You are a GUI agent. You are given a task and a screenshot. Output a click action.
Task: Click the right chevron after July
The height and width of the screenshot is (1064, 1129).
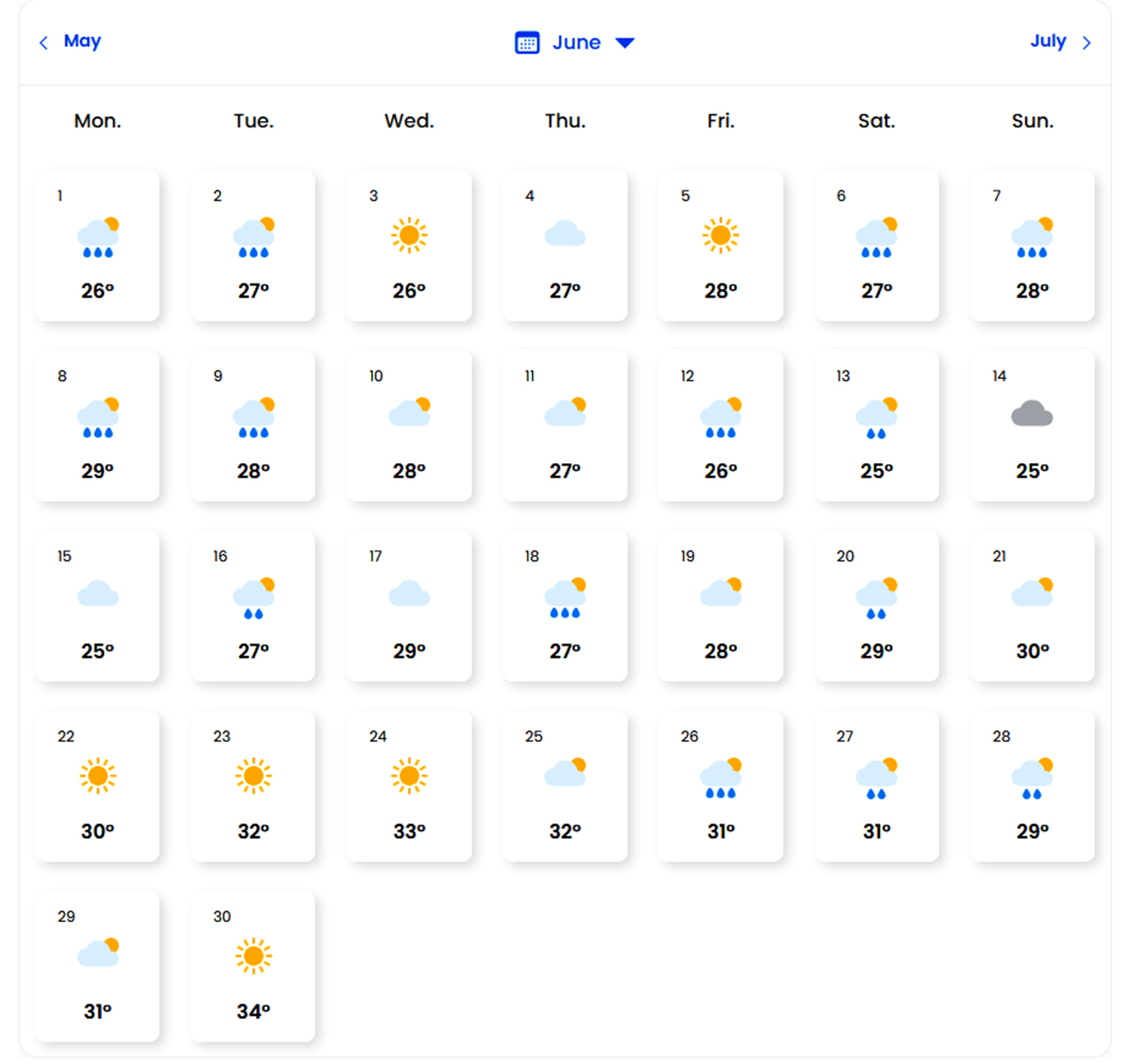pyautogui.click(x=1086, y=43)
